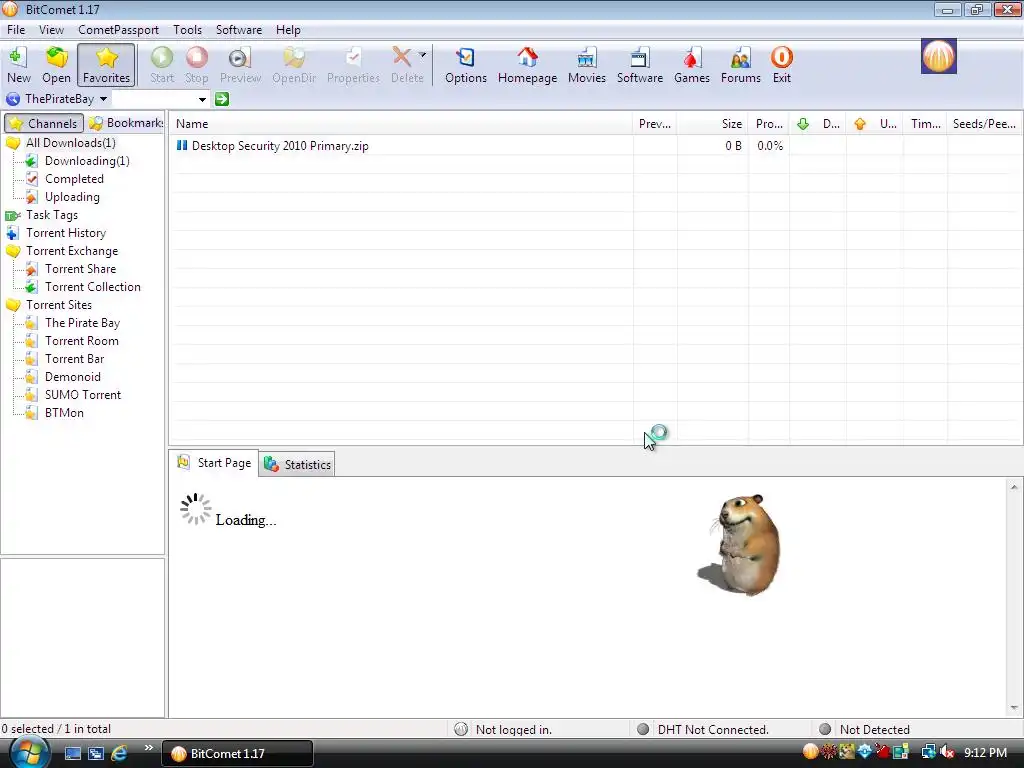Open a torrent with the Open icon

[56, 65]
